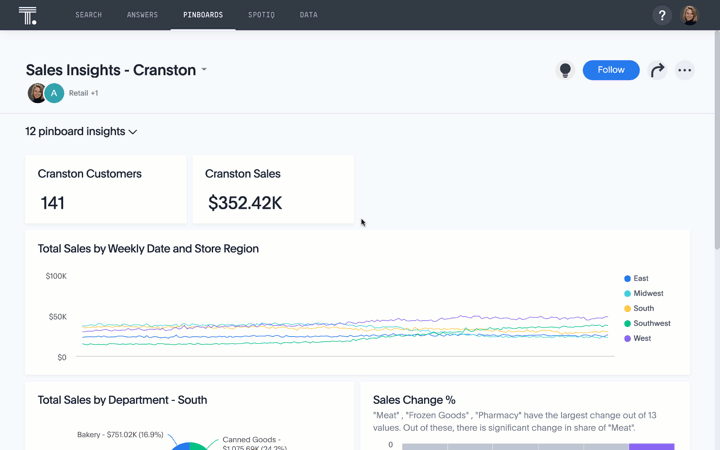This screenshot has width=720, height=450.
Task: Click the 'Sales Change %' title
Action: click(414, 400)
